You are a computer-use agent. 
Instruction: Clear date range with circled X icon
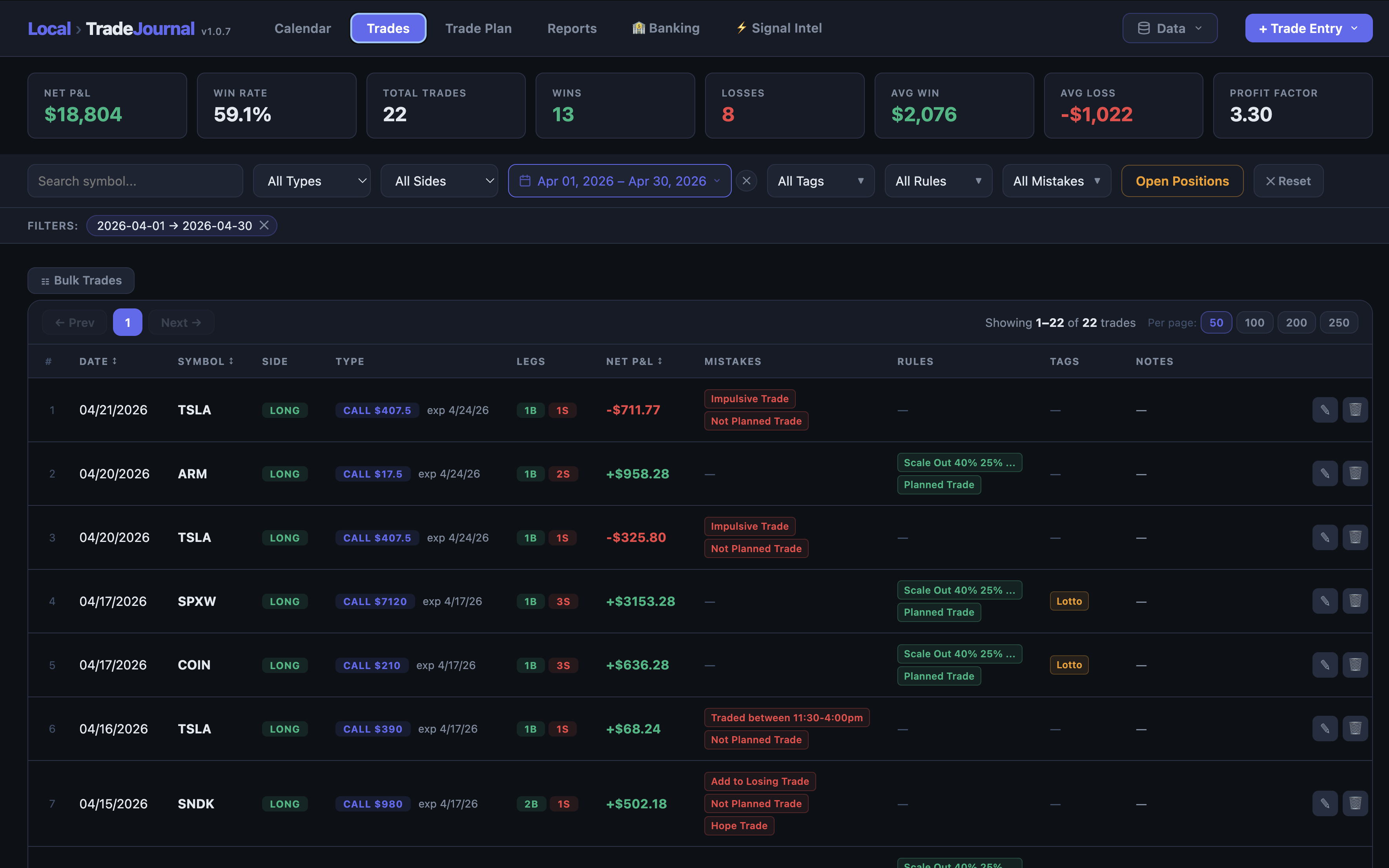click(746, 181)
